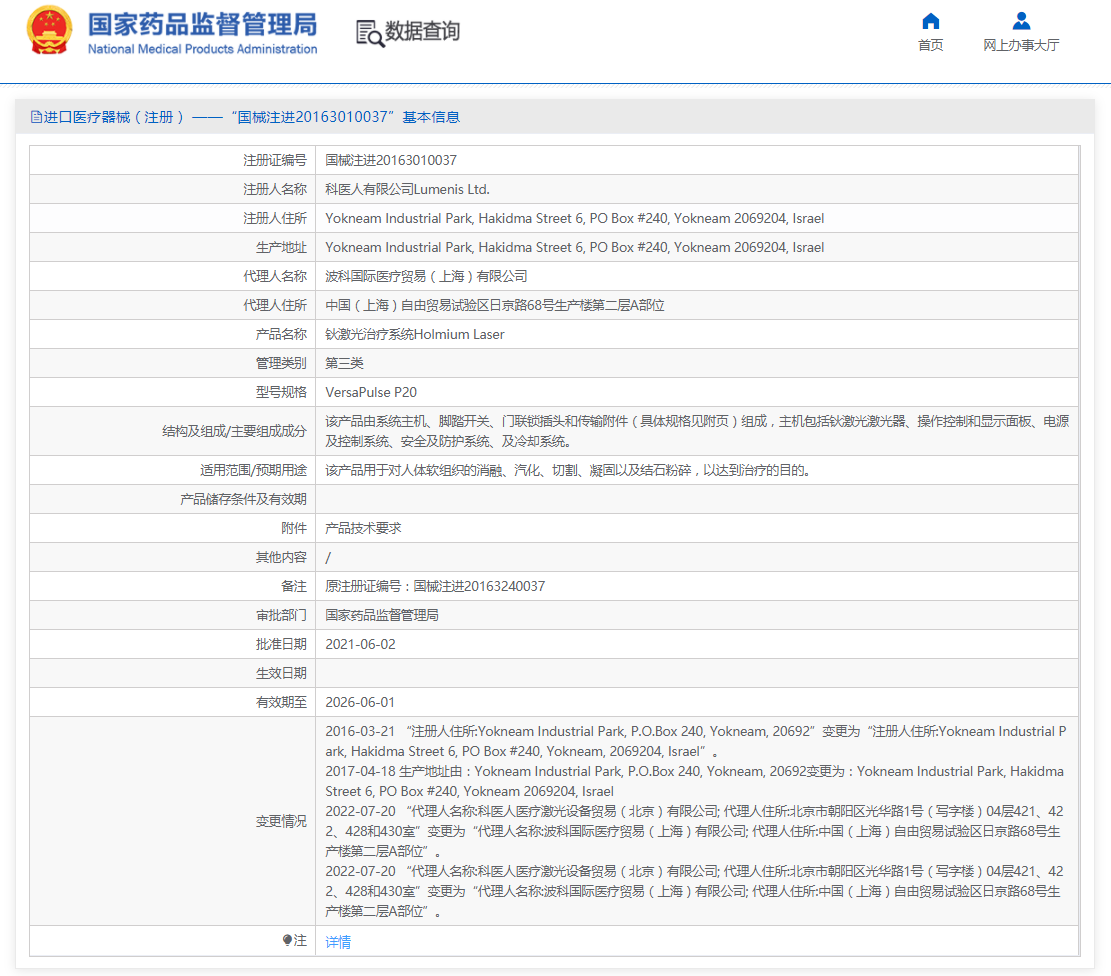Image resolution: width=1111 pixels, height=976 pixels.
Task: Click the 数据查询 heading text
Action: click(422, 31)
